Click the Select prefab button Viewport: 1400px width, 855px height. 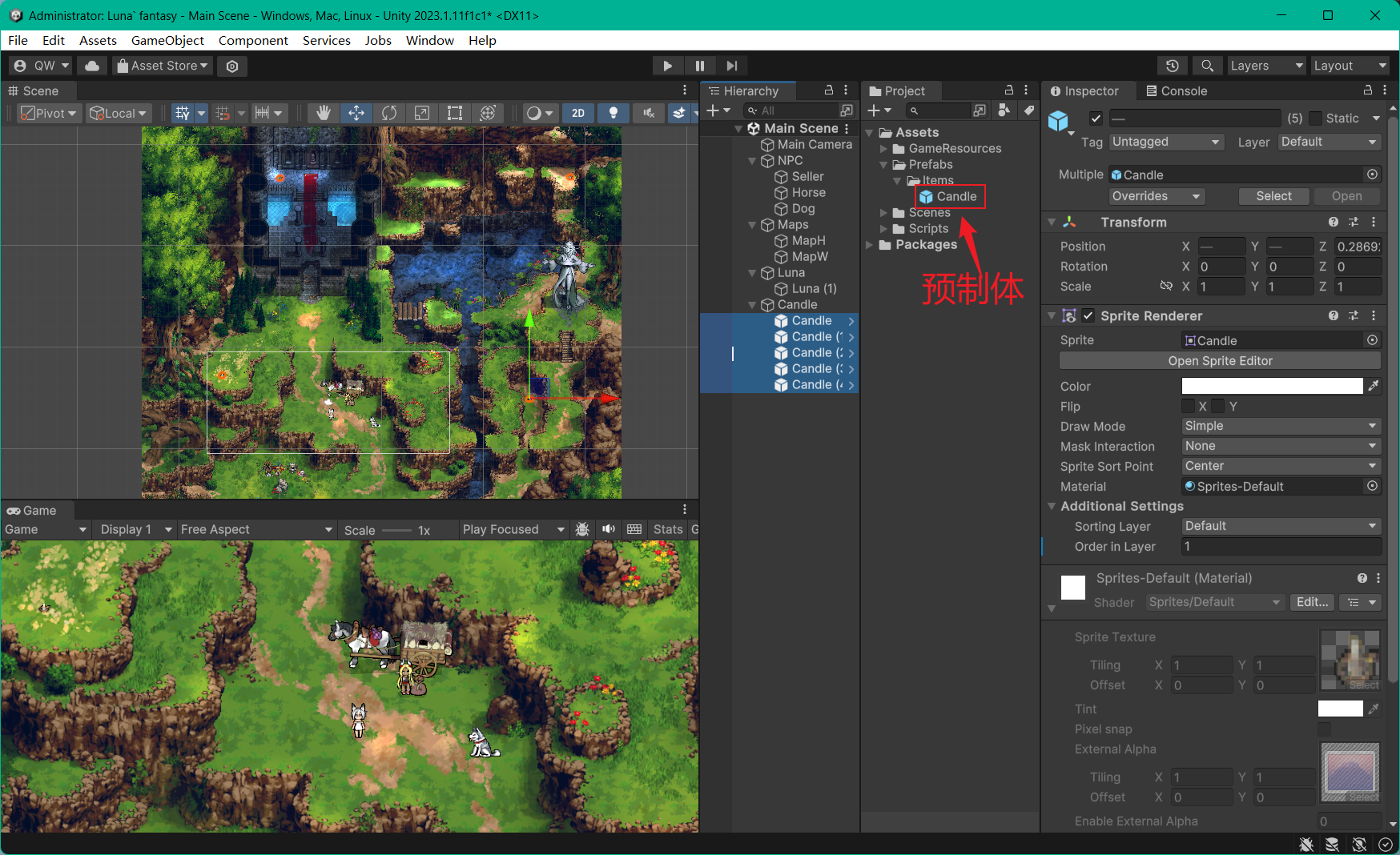[1273, 196]
